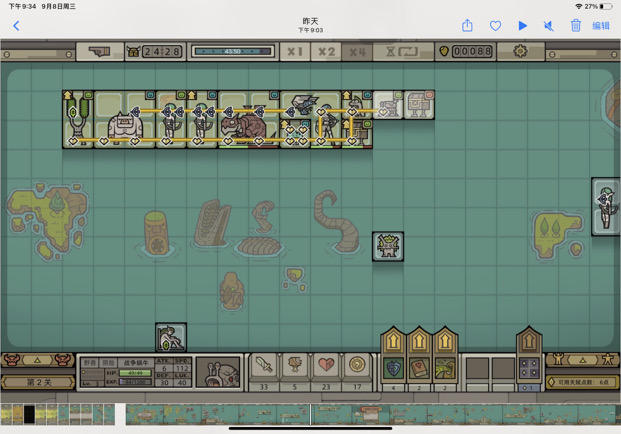621x434 pixels.
Task: Expand the hero panel triangle at bottom right
Action: coord(583,360)
